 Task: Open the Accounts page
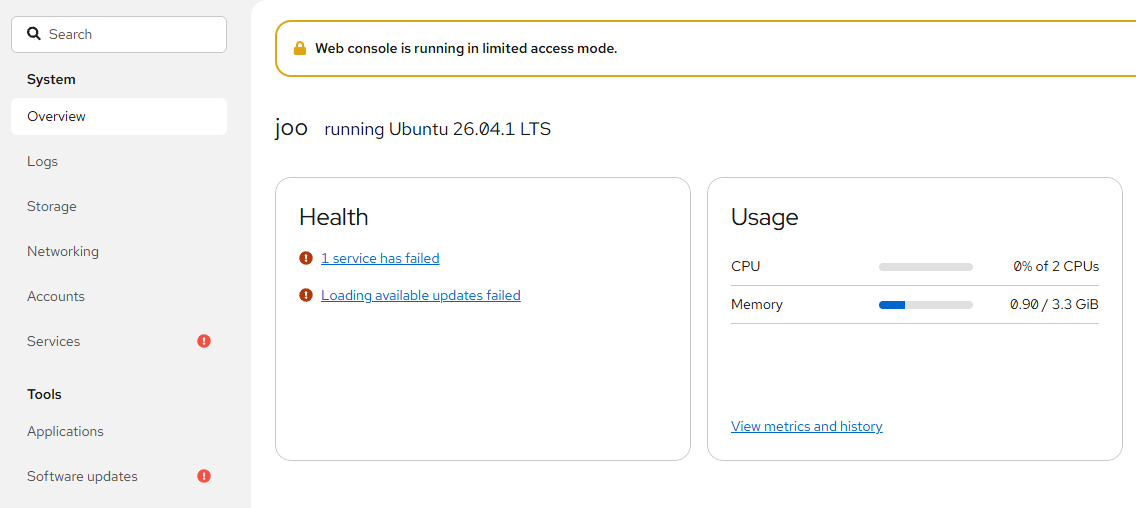119,296
